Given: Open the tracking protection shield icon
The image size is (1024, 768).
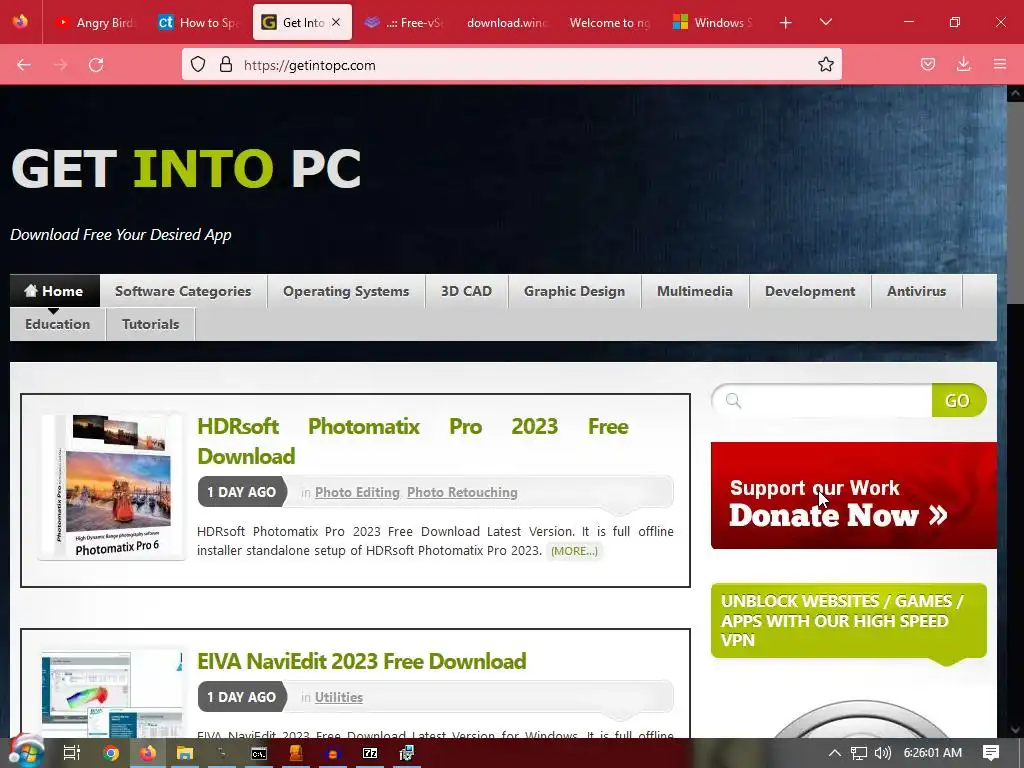Looking at the screenshot, I should coord(198,65).
